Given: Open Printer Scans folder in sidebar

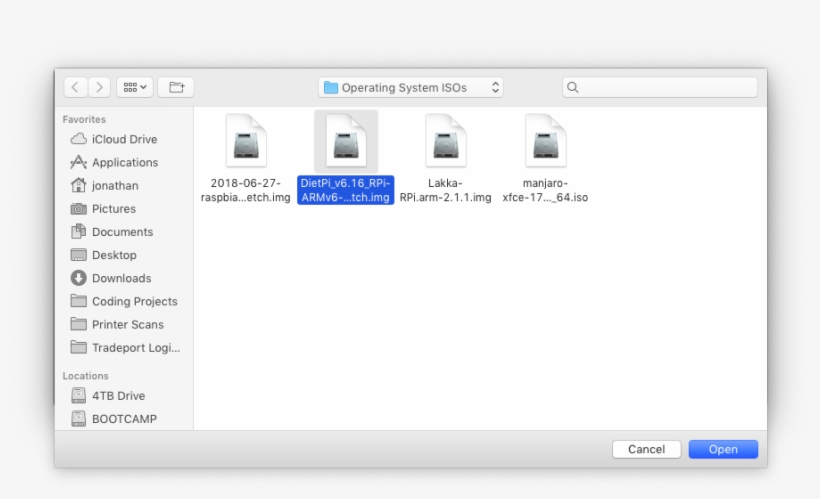Looking at the screenshot, I should (x=127, y=324).
